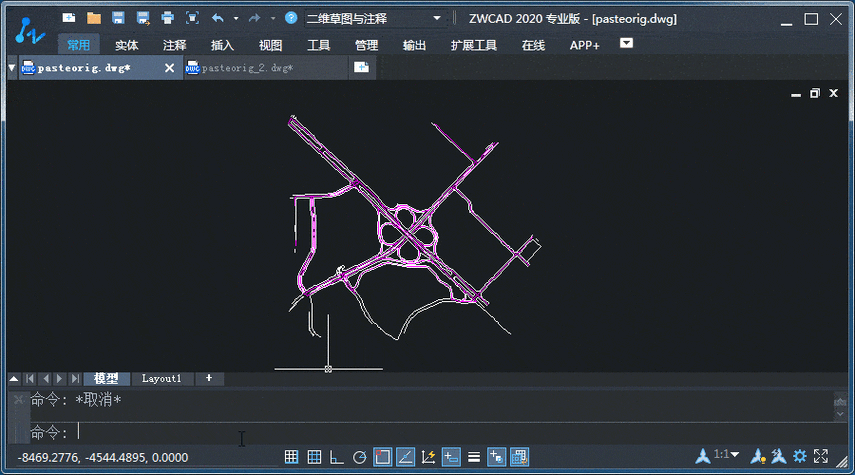This screenshot has height=475, width=855.
Task: Switch to the pasteorig_2.dwg document tab
Action: [x=246, y=68]
